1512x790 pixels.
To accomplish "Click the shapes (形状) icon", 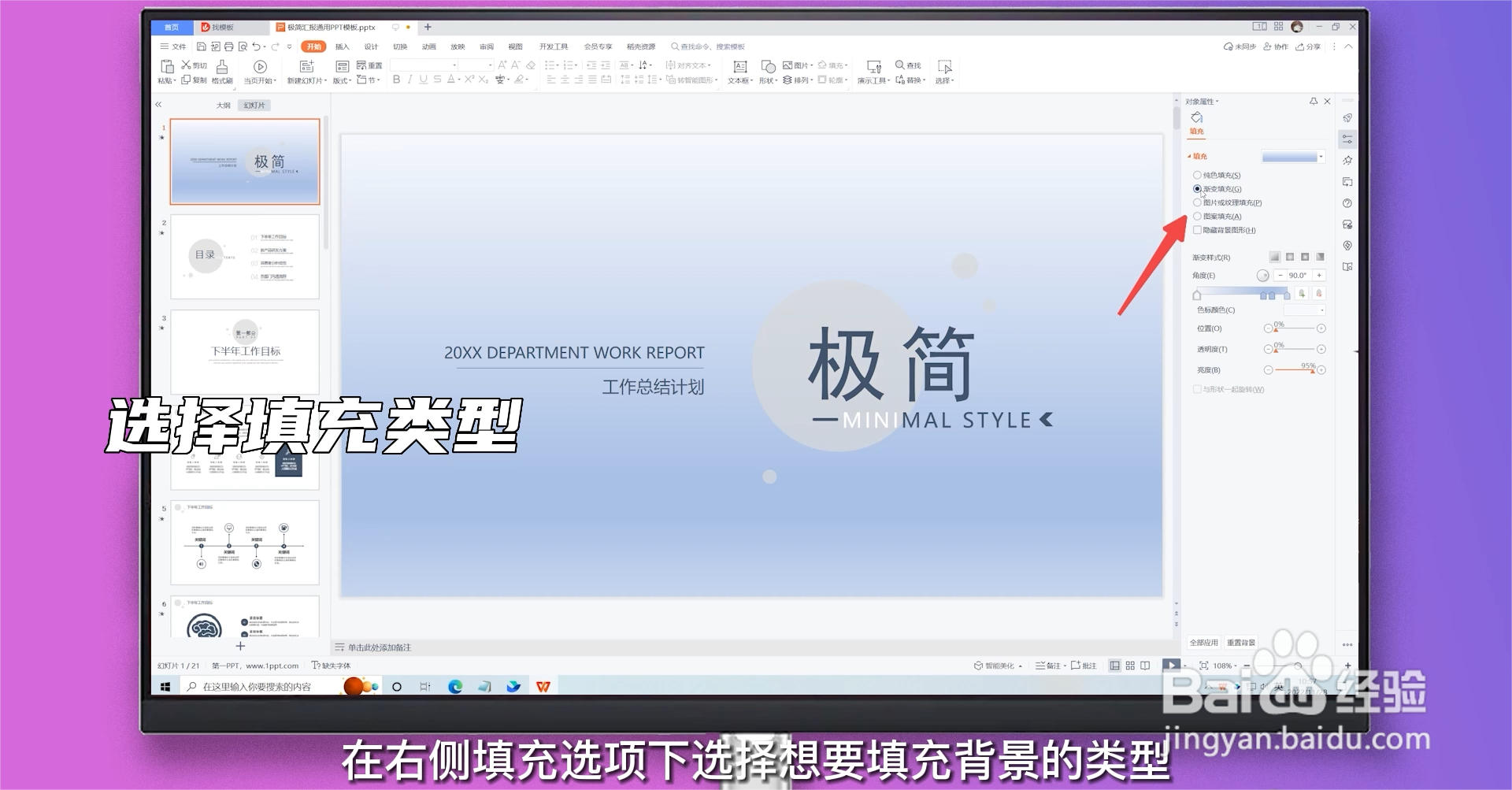I will (768, 67).
